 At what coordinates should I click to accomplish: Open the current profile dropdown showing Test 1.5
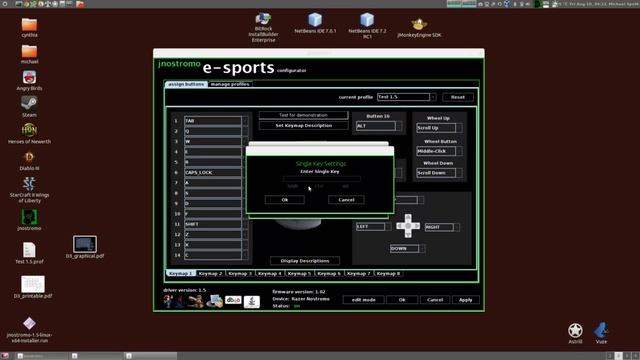(433, 97)
